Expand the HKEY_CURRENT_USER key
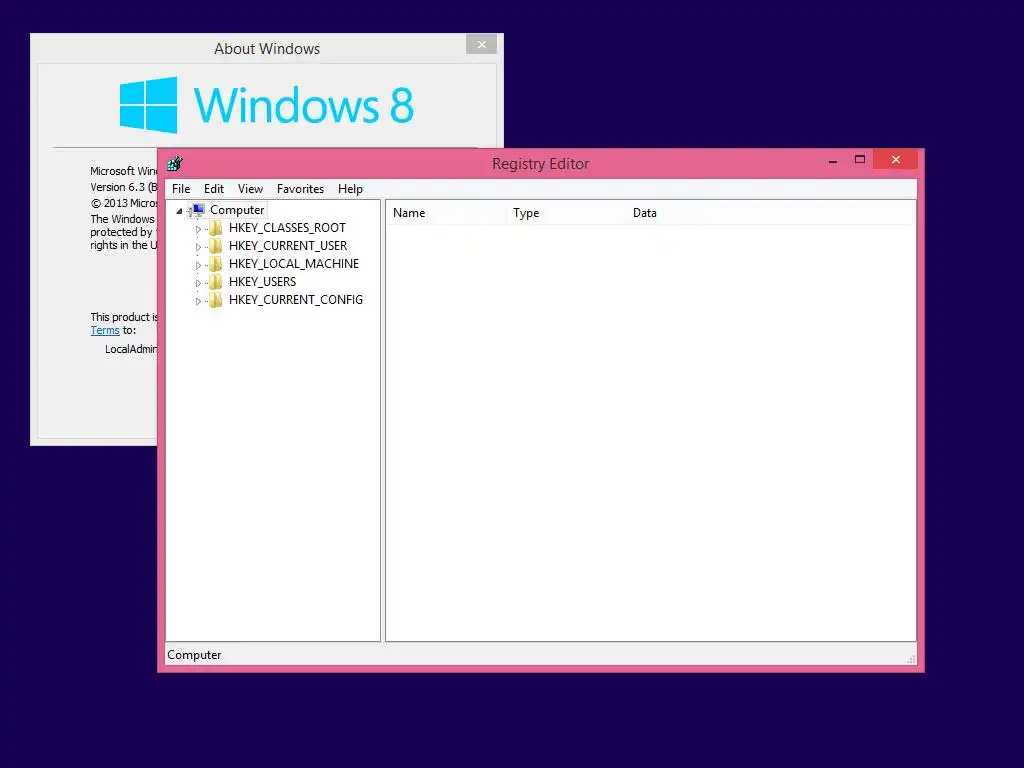Viewport: 1024px width, 768px height. tap(199, 247)
